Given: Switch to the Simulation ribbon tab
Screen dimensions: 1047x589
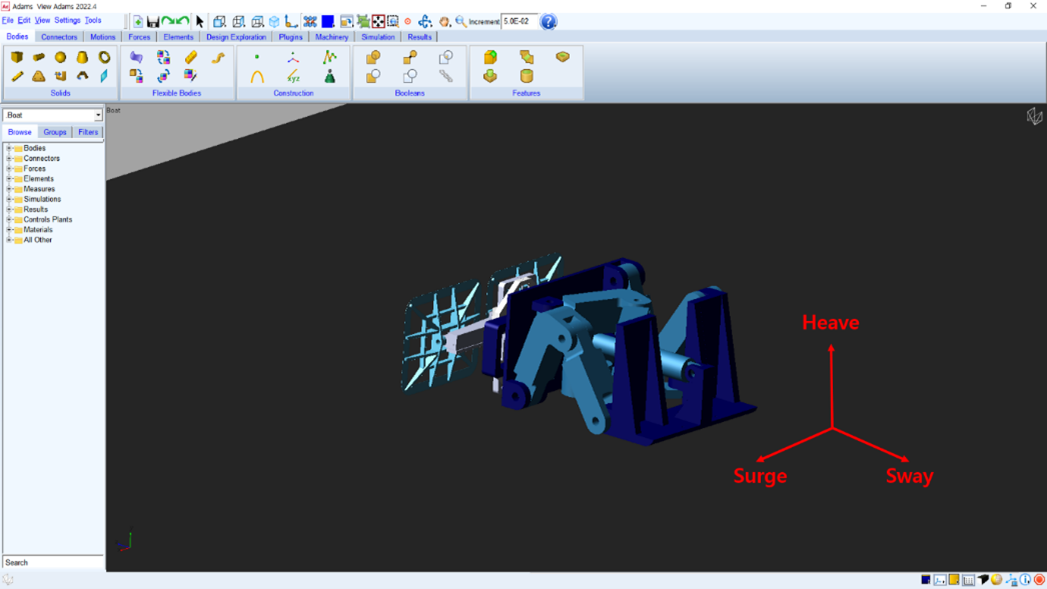Looking at the screenshot, I should (377, 37).
